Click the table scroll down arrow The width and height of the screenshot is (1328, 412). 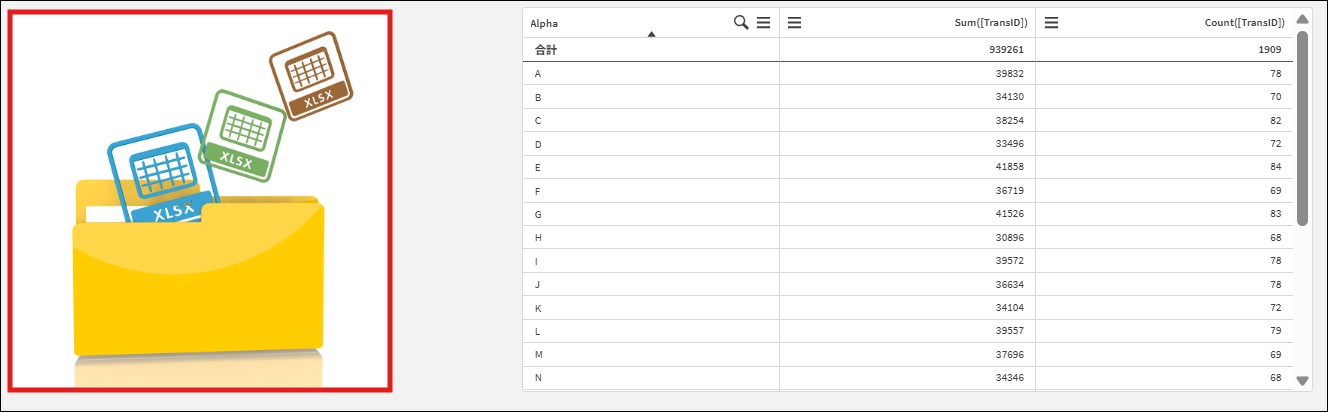pos(1302,380)
